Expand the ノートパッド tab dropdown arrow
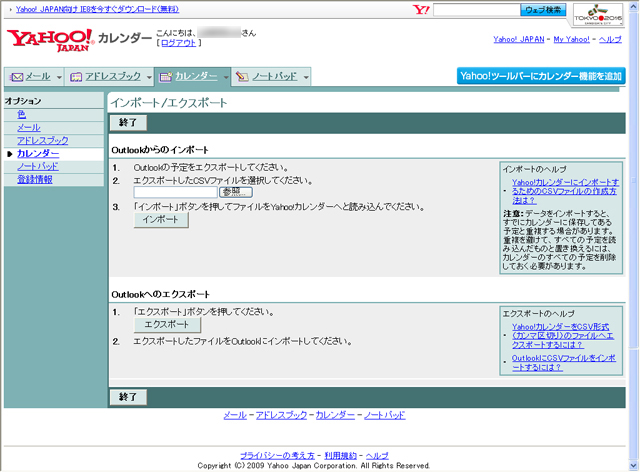The image size is (640, 472). [x=306, y=77]
